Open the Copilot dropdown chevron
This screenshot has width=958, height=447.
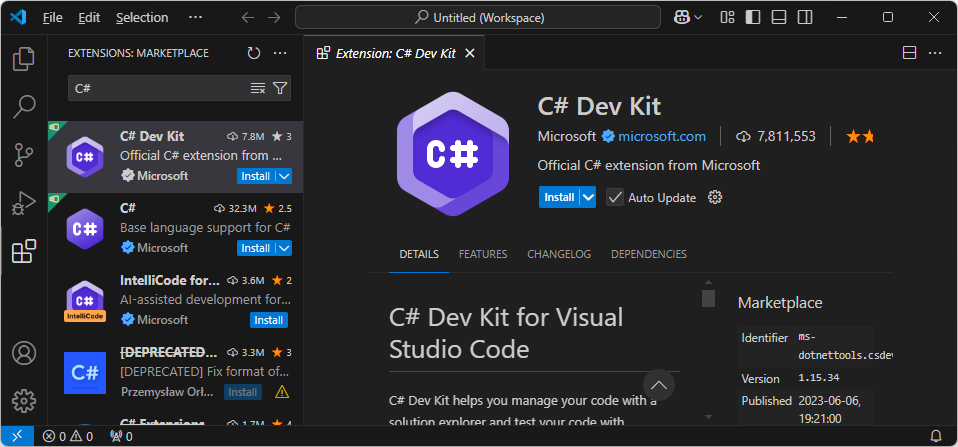click(698, 18)
